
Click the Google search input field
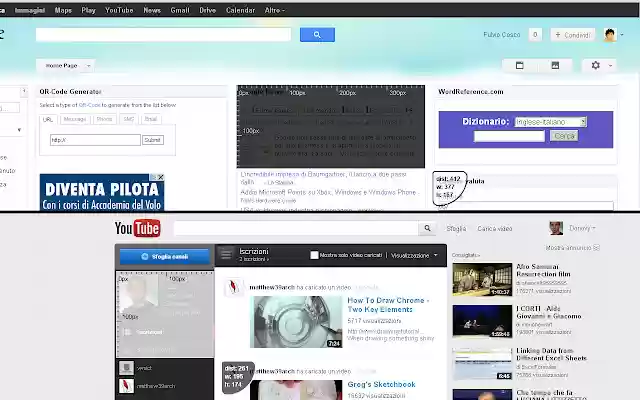click(x=163, y=35)
